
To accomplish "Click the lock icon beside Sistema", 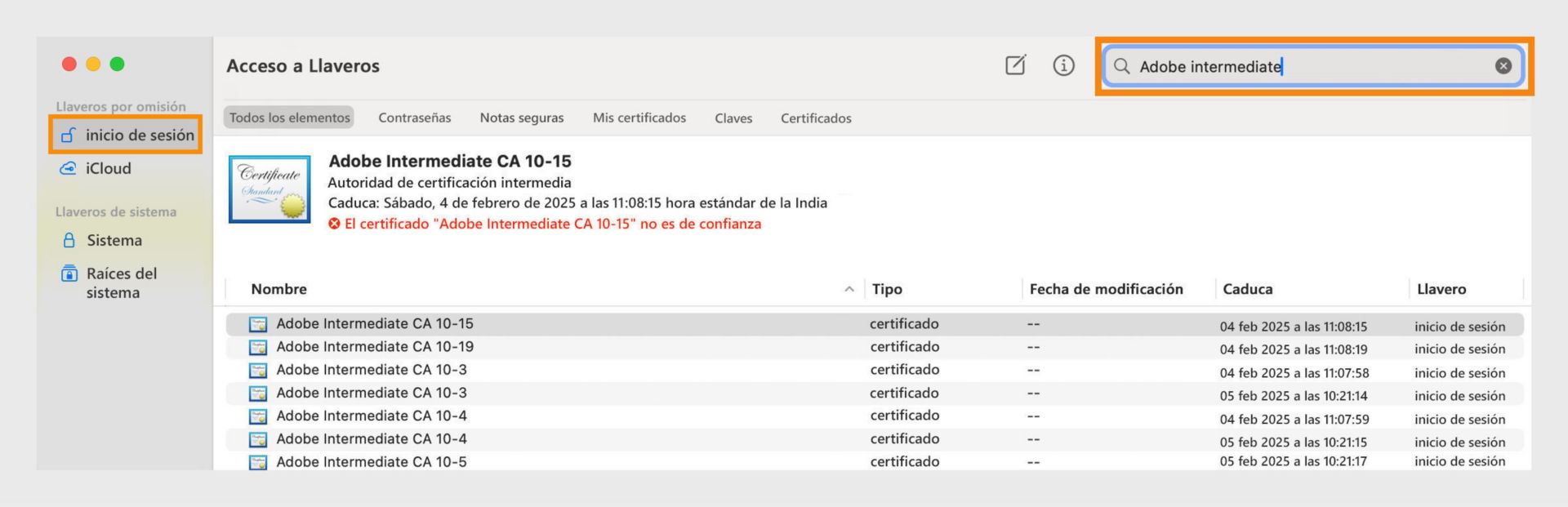I will pos(69,240).
